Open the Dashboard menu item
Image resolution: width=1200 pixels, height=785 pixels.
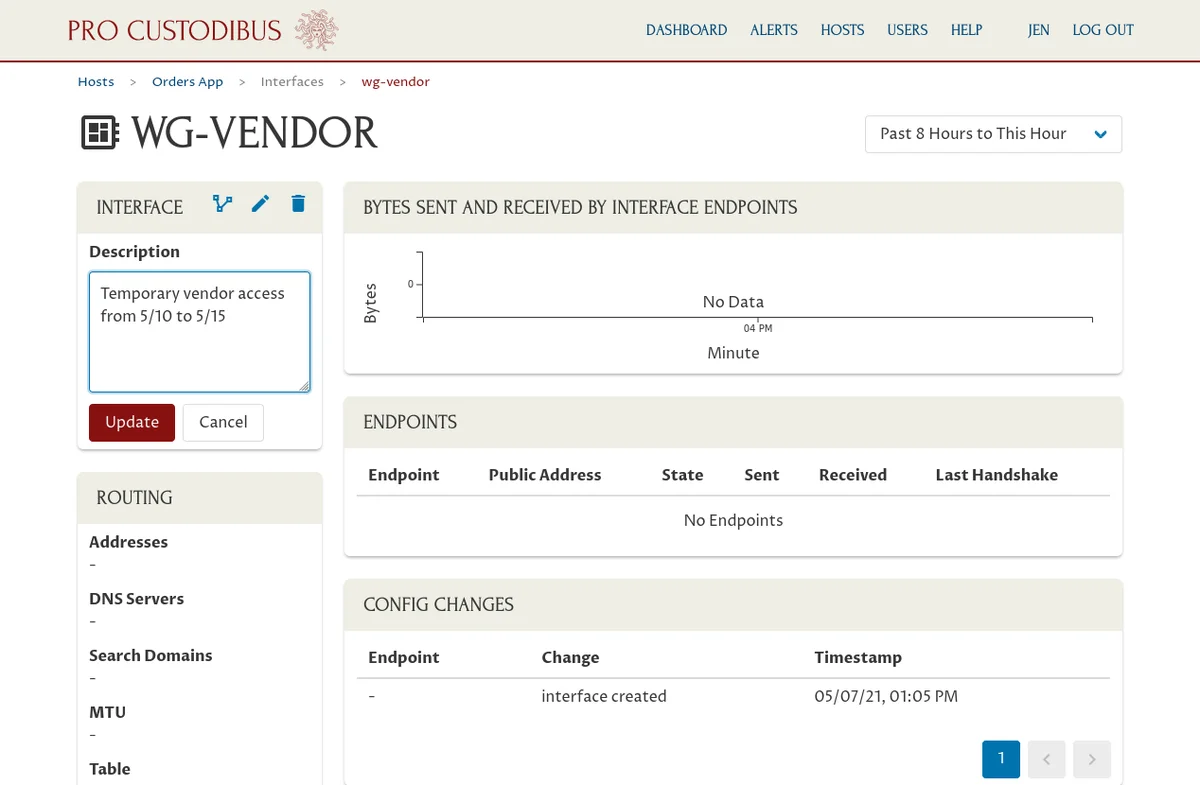[686, 30]
